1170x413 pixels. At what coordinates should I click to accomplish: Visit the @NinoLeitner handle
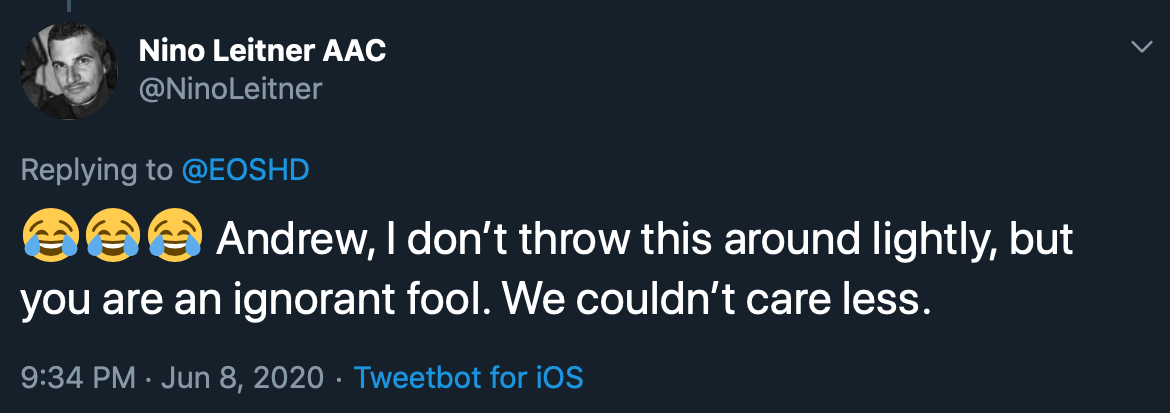[x=229, y=89]
